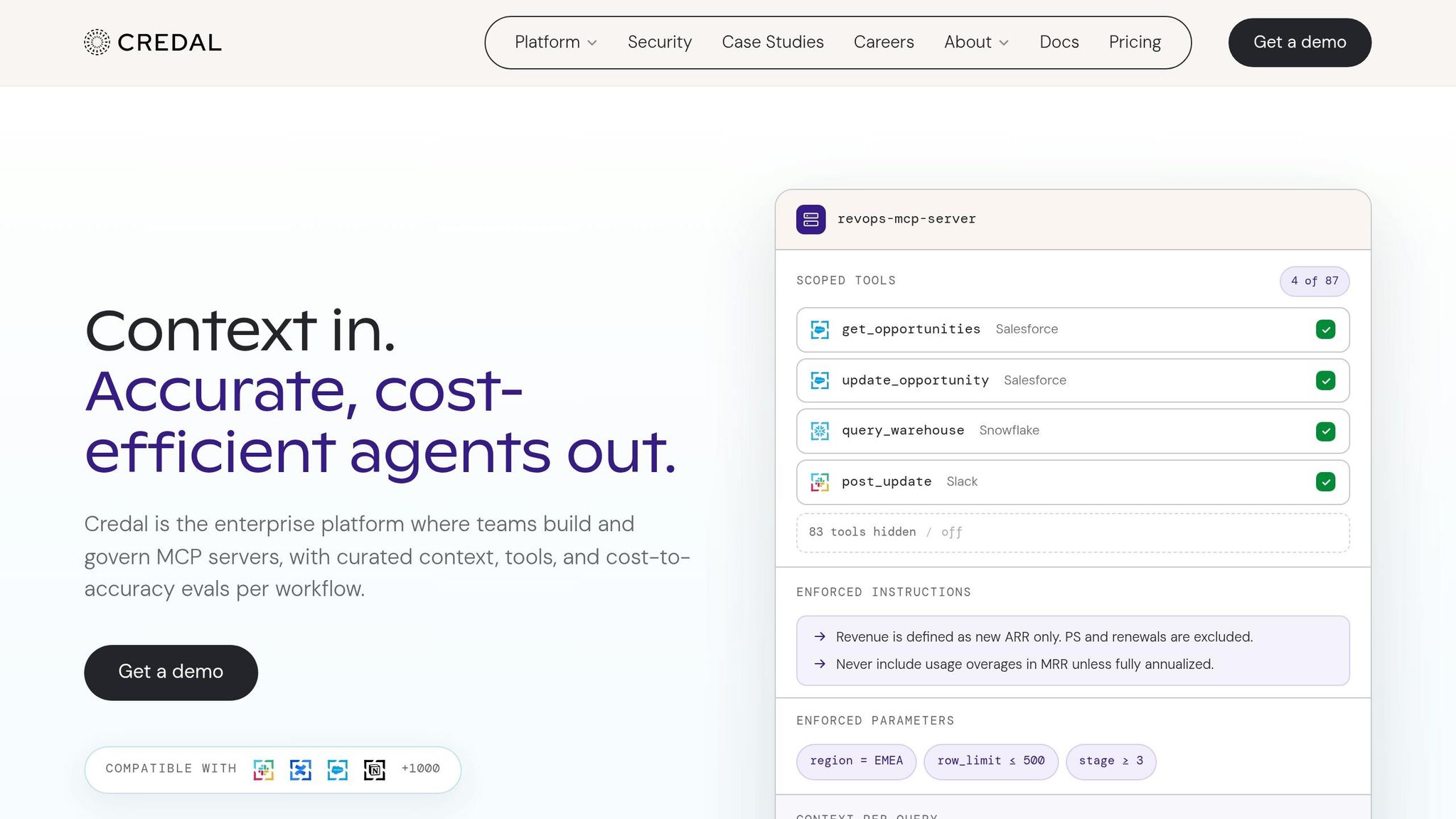
Task: Uncheck the update_opportunity tool checkbox
Action: (1325, 380)
